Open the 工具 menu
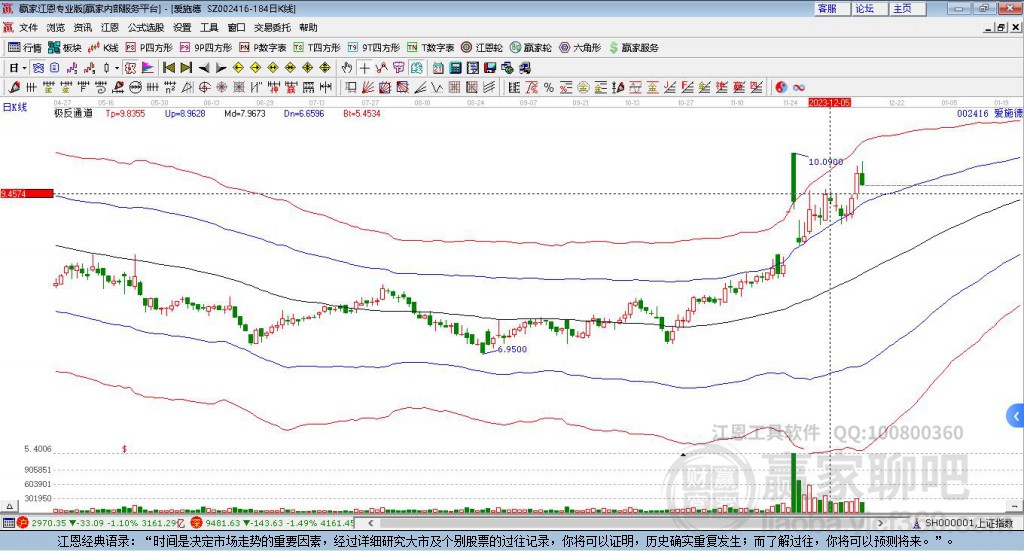The height and width of the screenshot is (551, 1024). coord(209,27)
